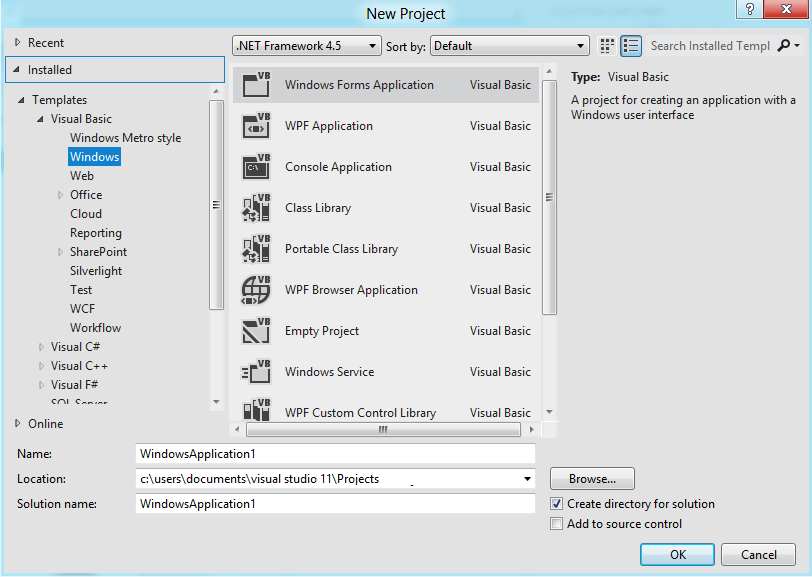Open the .NET Framework 4.5 version dropdown
Viewport: 812px width, 577px height.
(307, 46)
